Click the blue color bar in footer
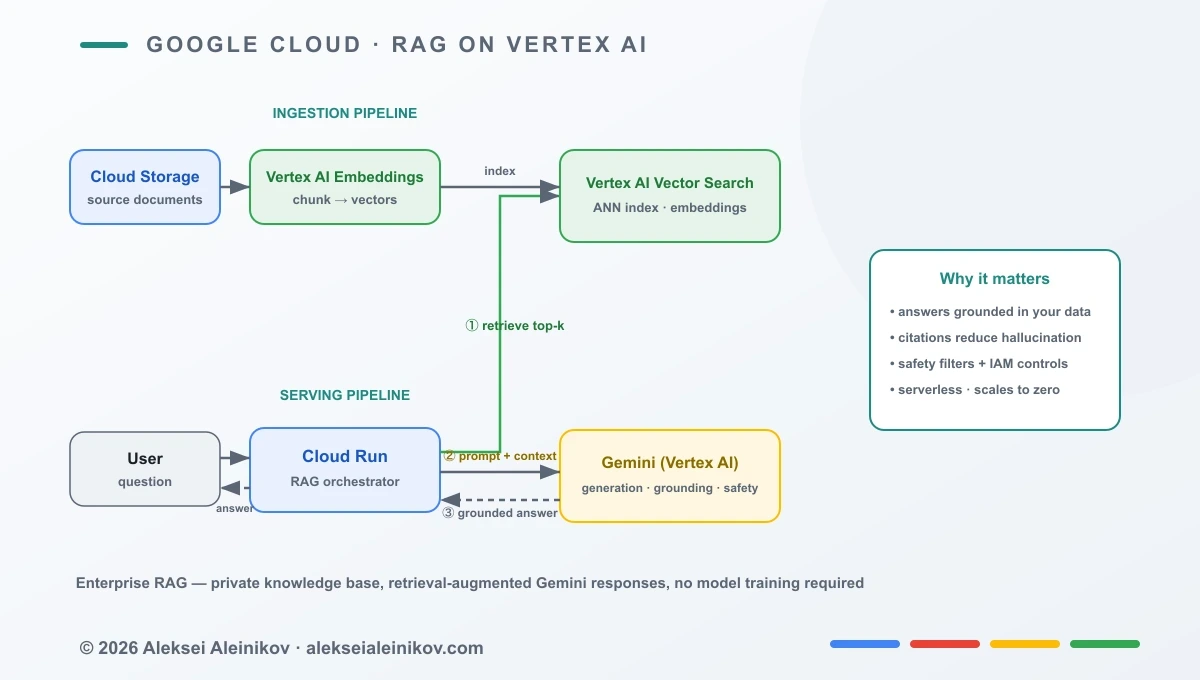 [865, 644]
